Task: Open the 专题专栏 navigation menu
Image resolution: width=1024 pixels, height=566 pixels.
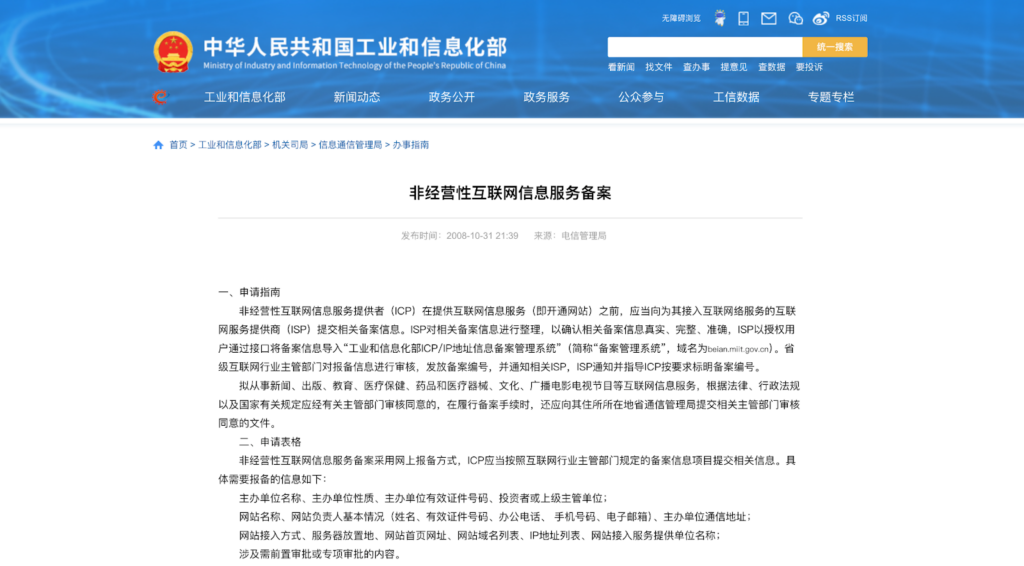Action: [831, 97]
